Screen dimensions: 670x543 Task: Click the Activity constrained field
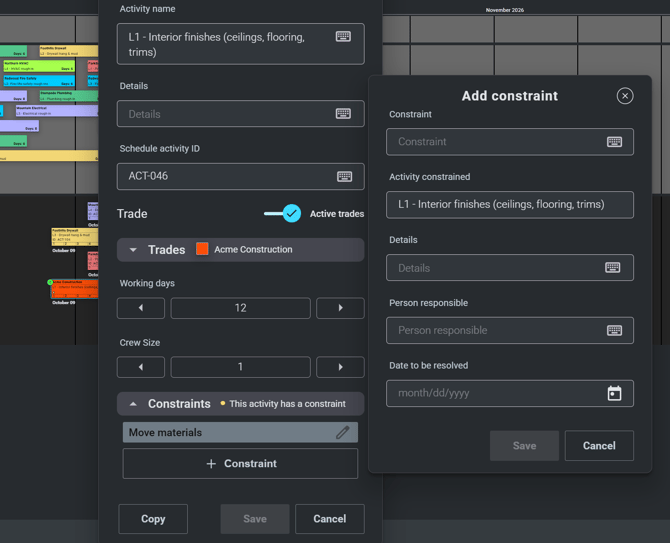click(x=510, y=205)
